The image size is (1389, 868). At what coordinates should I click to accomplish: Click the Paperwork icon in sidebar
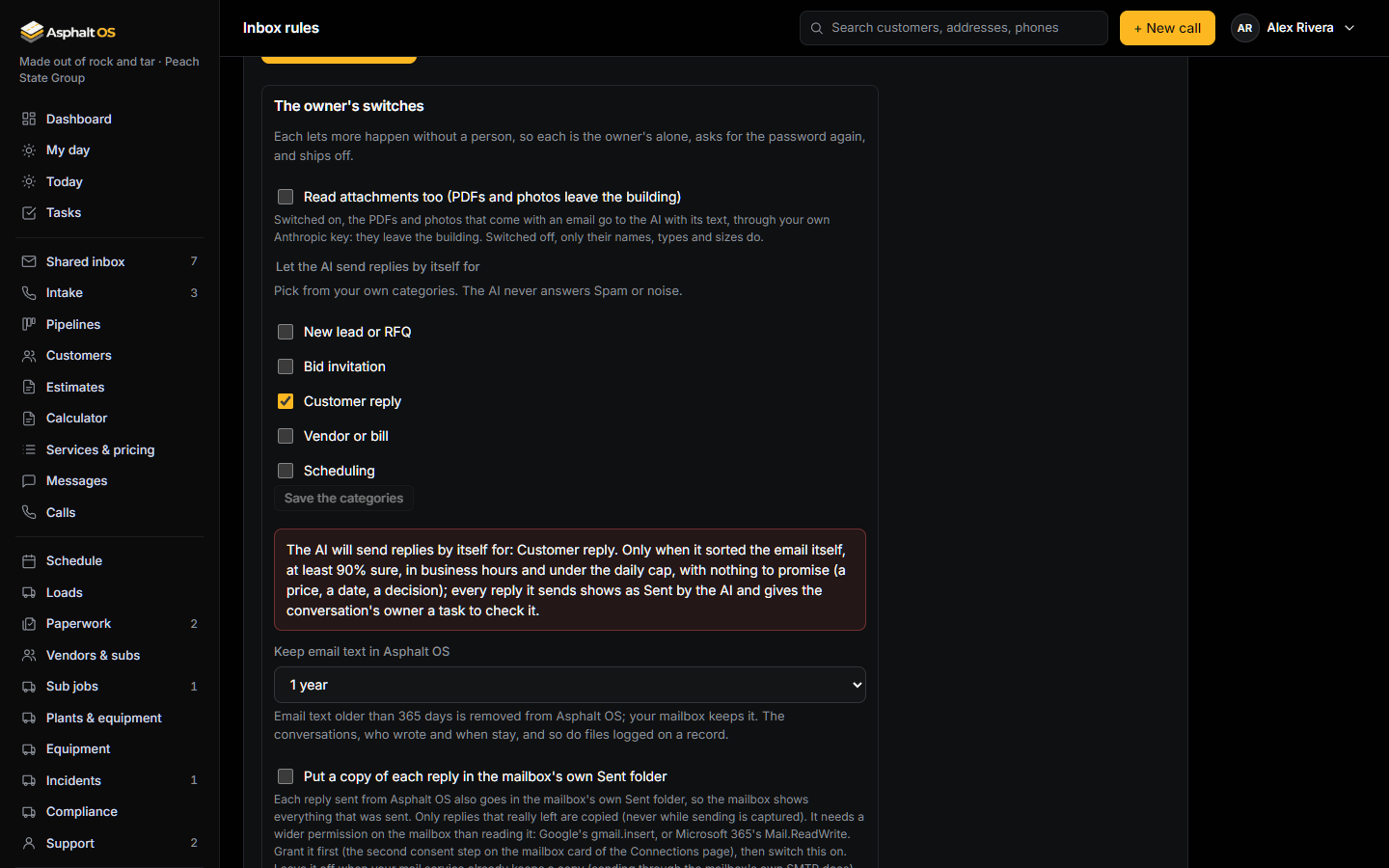(x=29, y=624)
